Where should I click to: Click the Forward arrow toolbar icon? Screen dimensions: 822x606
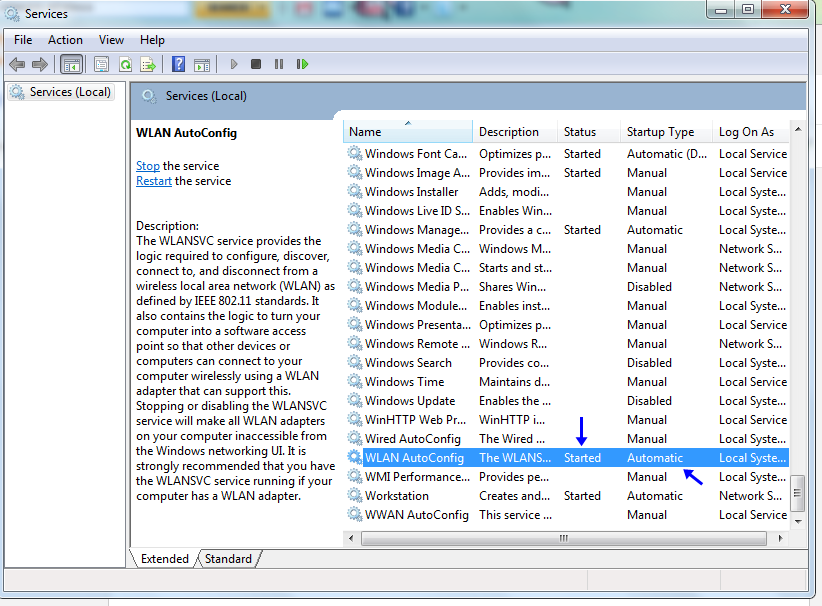(x=40, y=64)
